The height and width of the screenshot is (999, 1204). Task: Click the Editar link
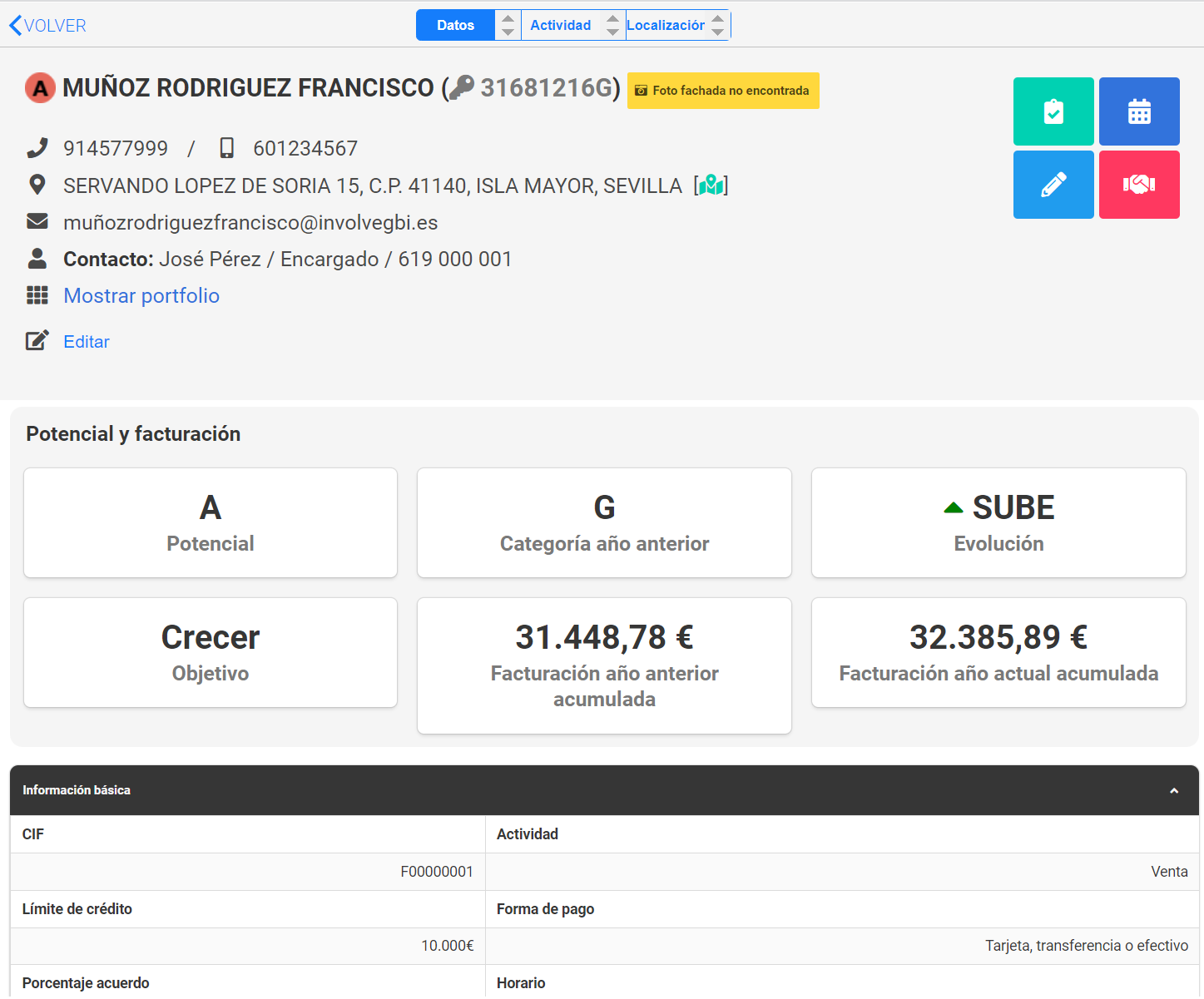point(87,341)
